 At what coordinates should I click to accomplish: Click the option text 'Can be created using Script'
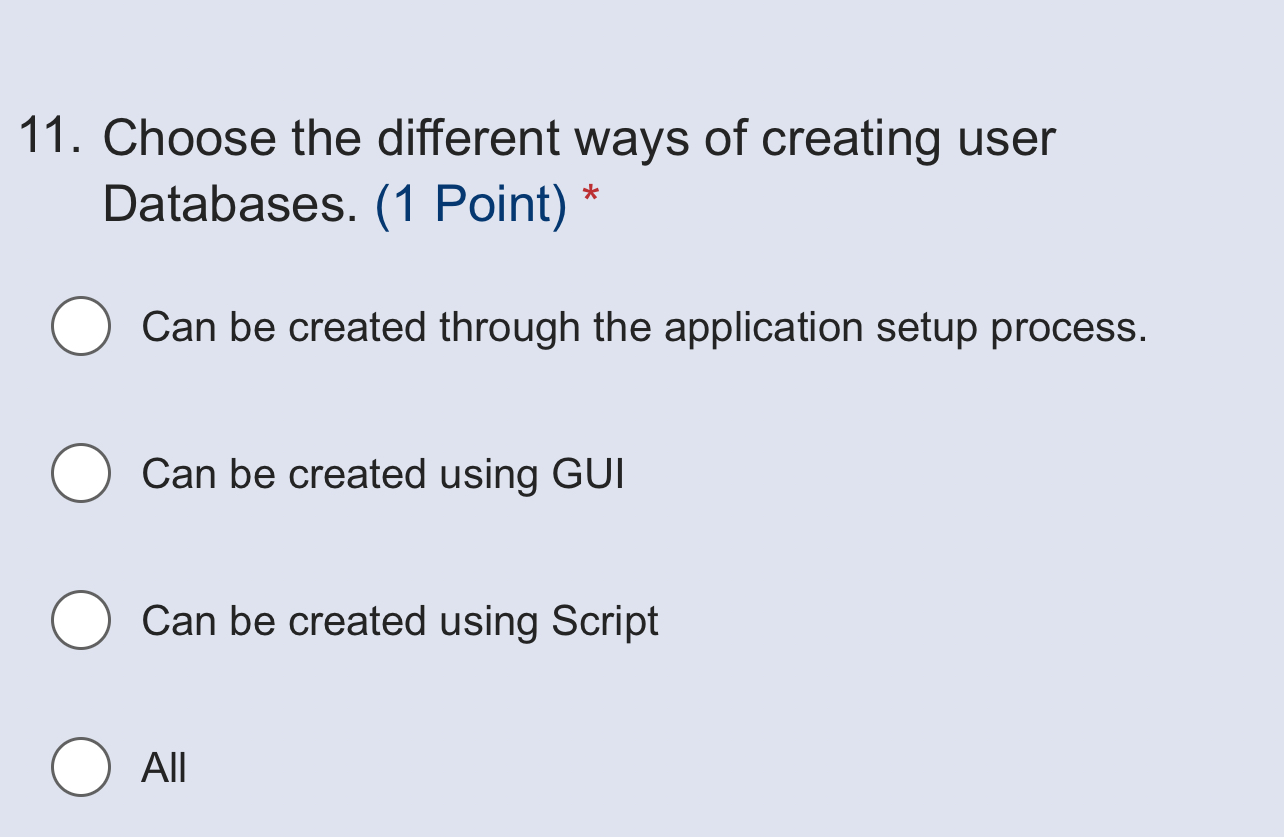click(x=400, y=620)
